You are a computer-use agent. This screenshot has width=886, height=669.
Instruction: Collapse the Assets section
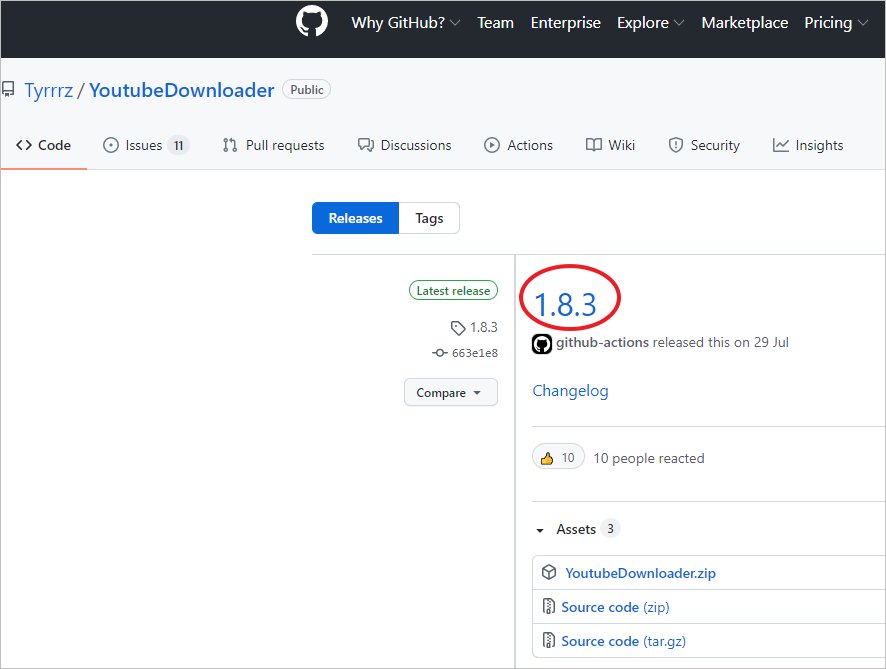[x=541, y=530]
